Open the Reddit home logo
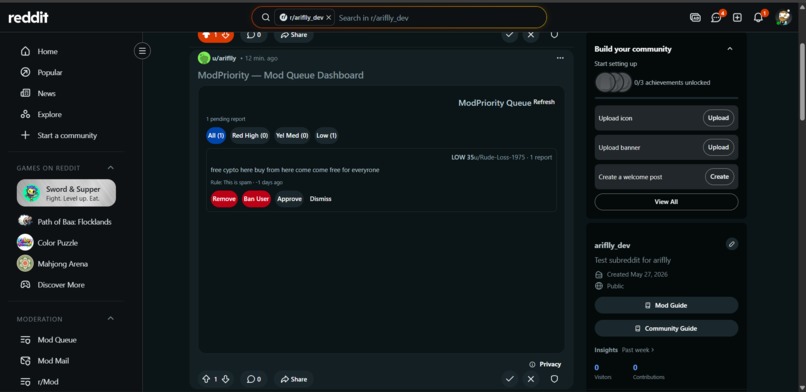Screen dimensions: 806x392 tap(28, 17)
